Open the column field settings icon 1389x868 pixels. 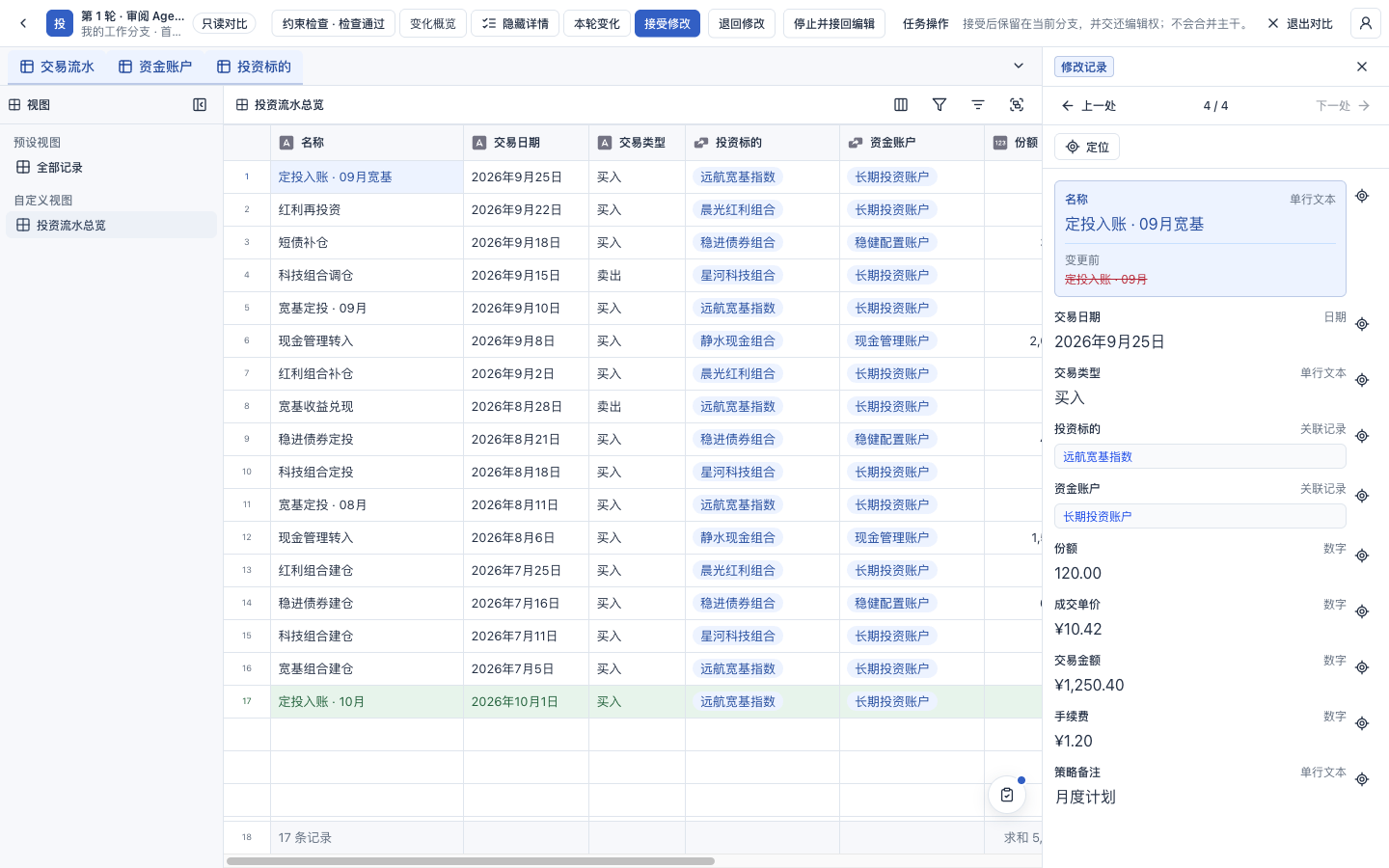[x=901, y=105]
